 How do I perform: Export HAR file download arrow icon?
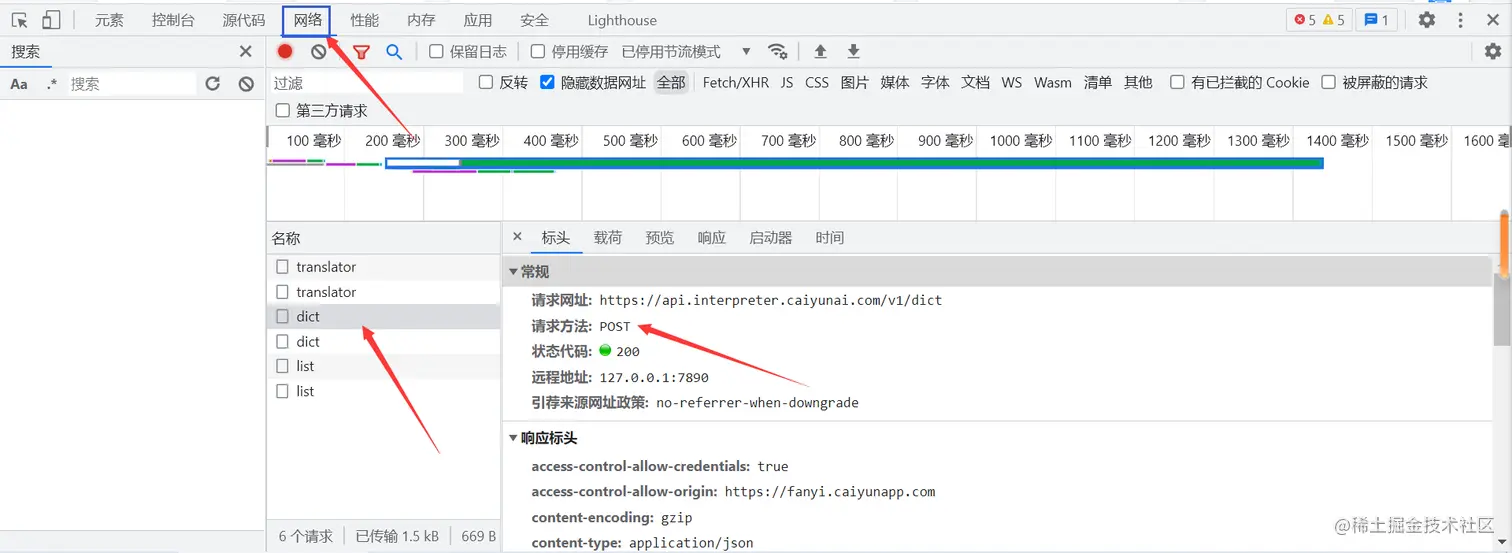(x=853, y=52)
